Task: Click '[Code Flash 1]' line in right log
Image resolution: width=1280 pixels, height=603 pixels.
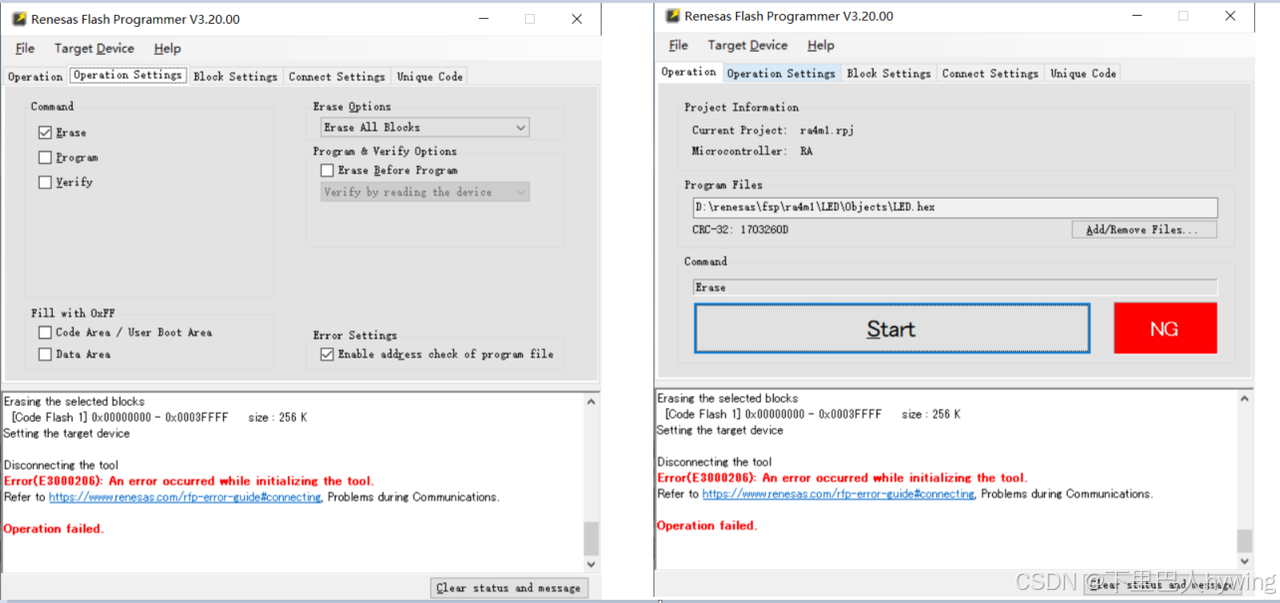Action: tap(812, 414)
